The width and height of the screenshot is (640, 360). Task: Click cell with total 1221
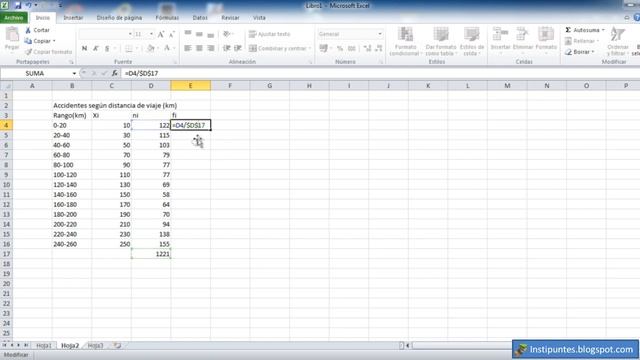151,254
